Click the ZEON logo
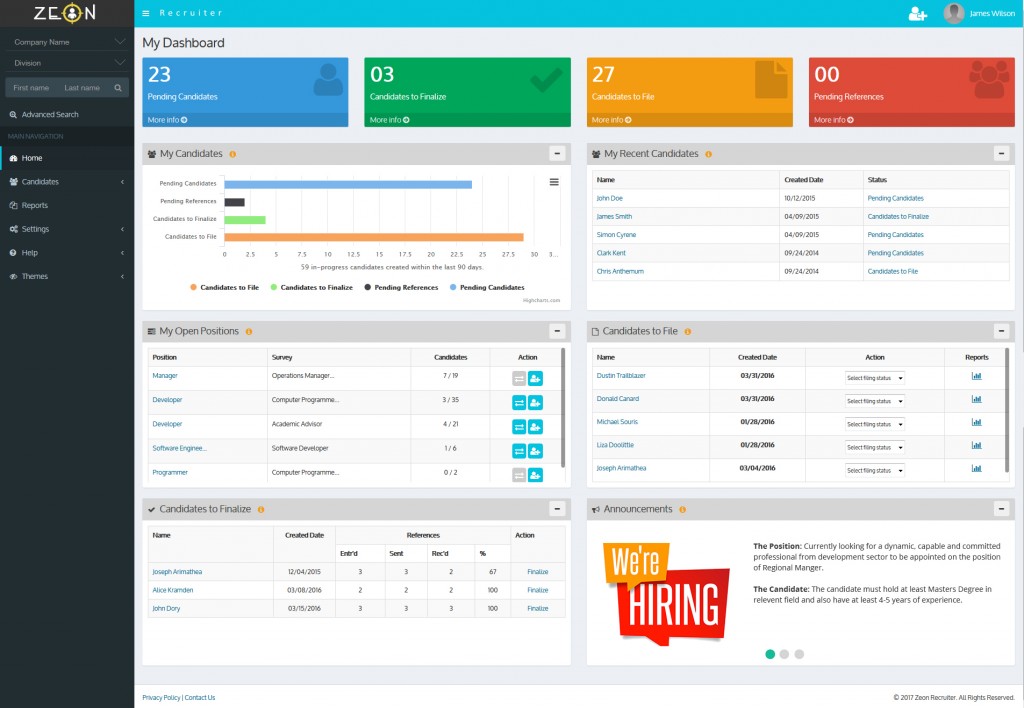The image size is (1024, 708). pos(65,12)
